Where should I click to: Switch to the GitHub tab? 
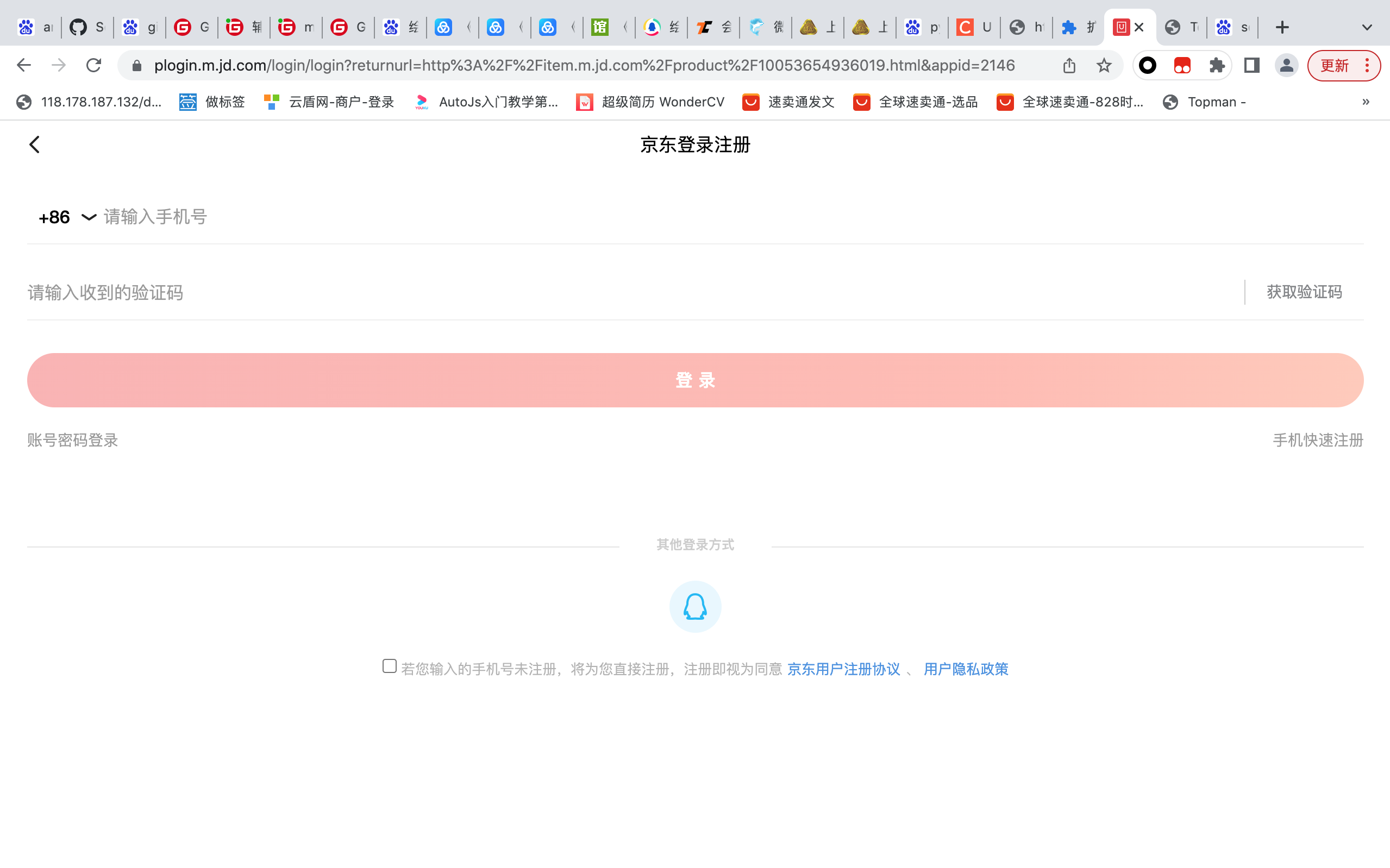point(87,27)
